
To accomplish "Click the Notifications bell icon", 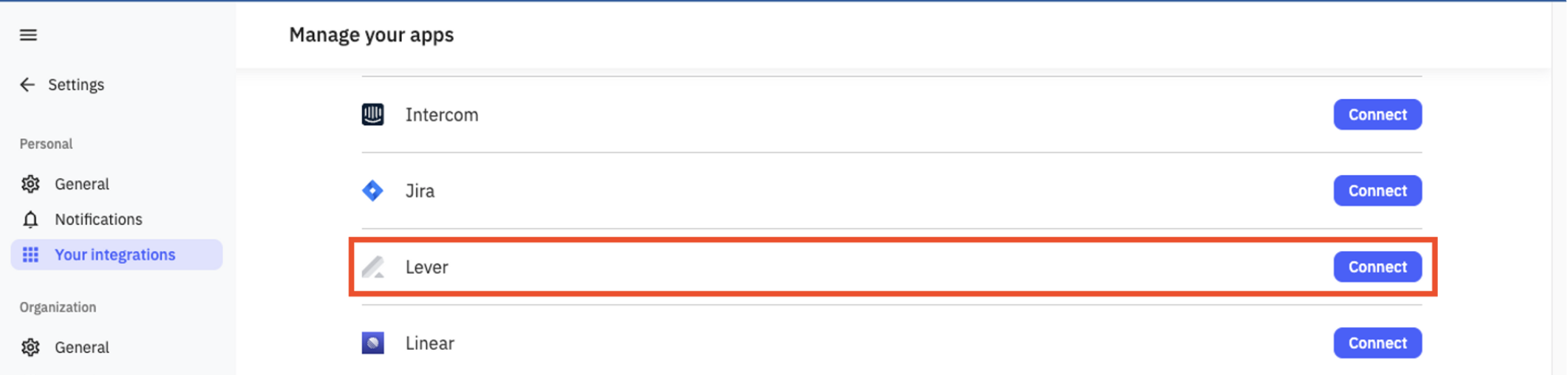I will (30, 219).
